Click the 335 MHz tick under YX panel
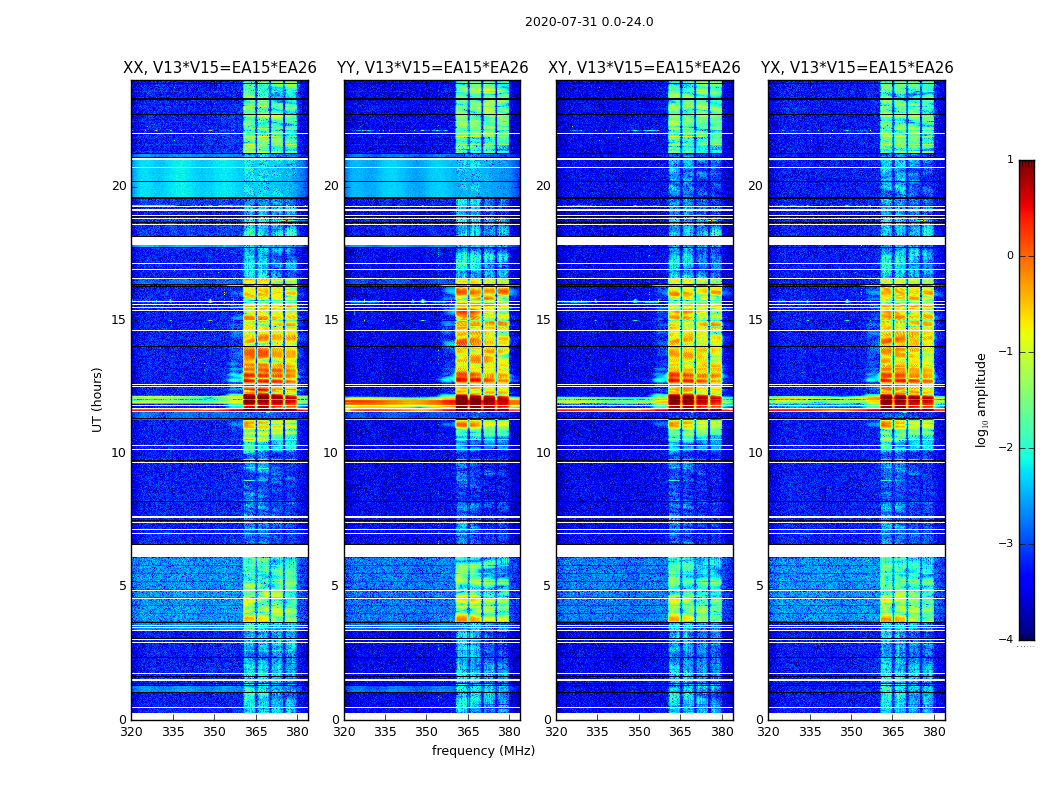 [809, 731]
